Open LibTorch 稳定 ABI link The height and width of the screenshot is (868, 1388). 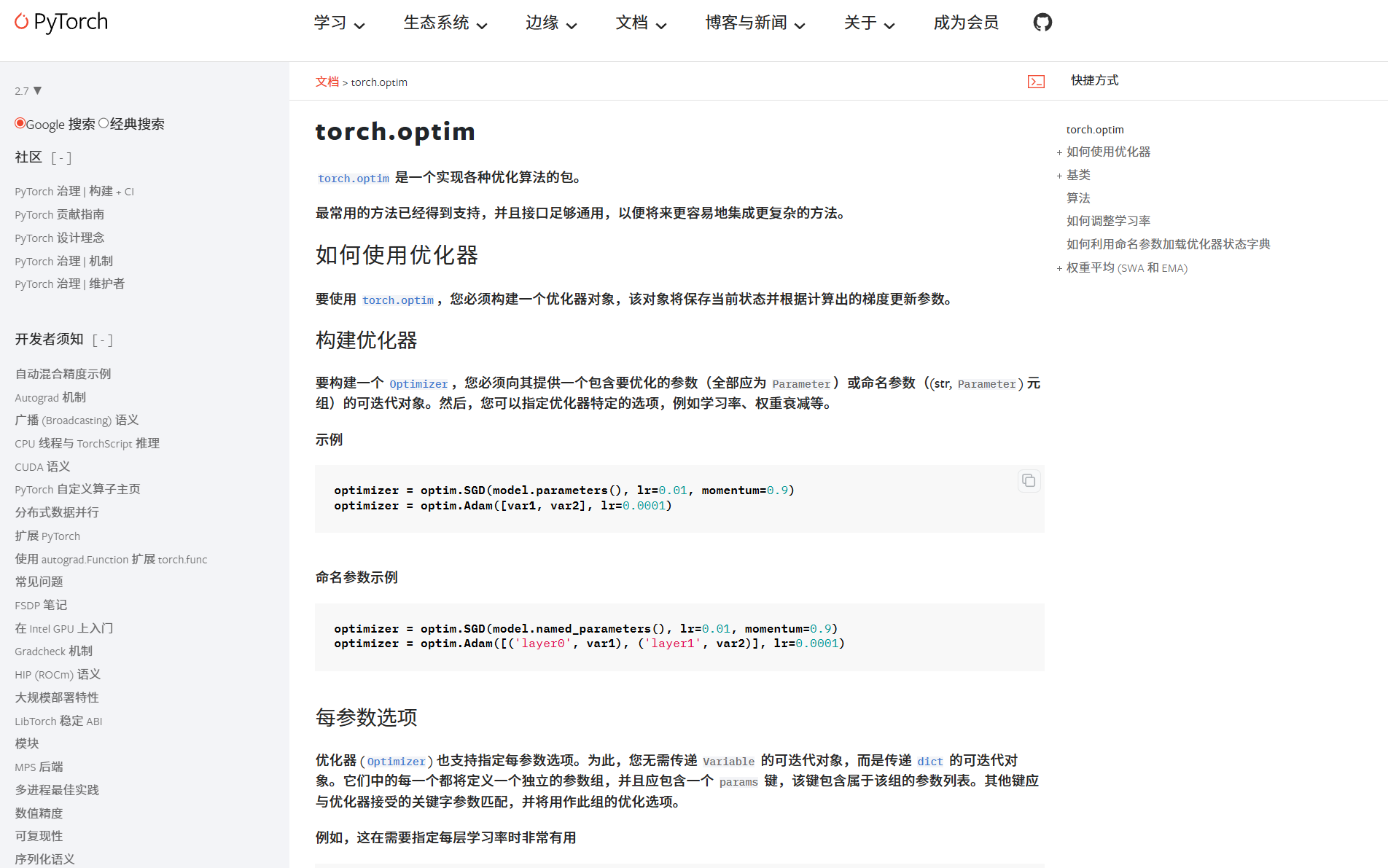point(58,721)
